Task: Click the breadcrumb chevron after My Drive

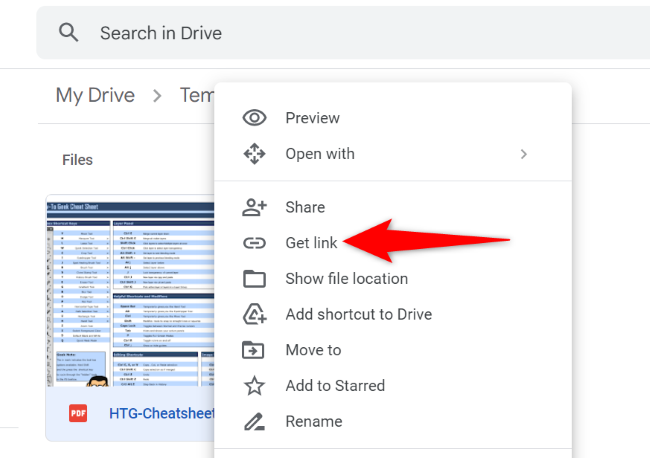Action: tap(157, 96)
